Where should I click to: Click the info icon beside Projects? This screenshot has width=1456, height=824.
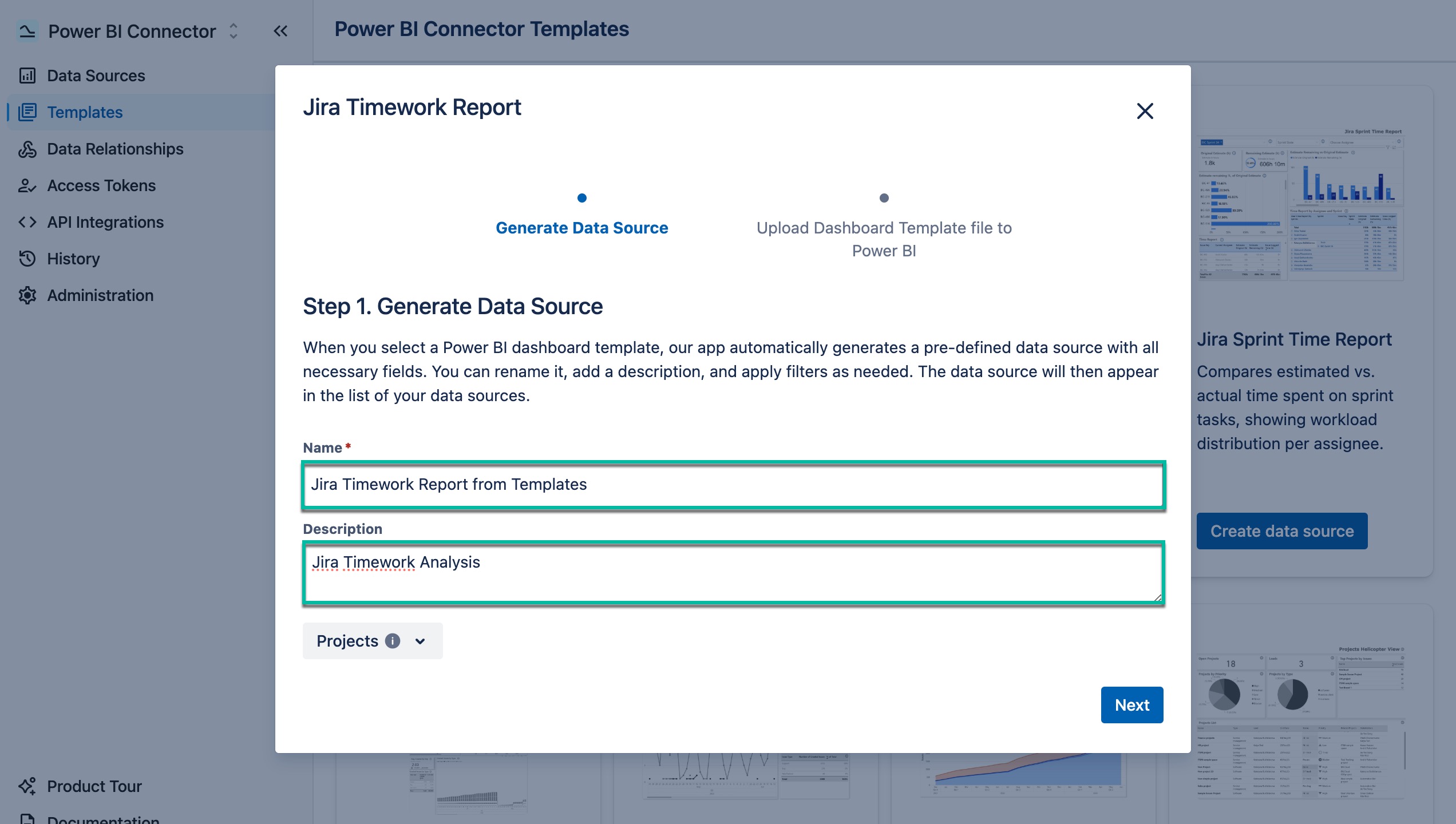393,641
